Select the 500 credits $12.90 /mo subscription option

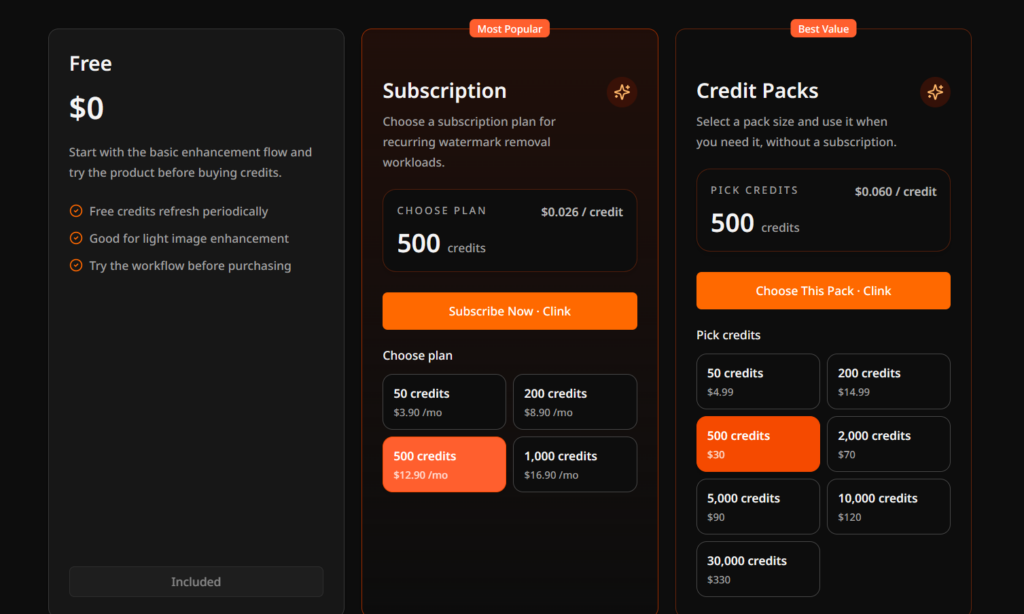point(444,464)
